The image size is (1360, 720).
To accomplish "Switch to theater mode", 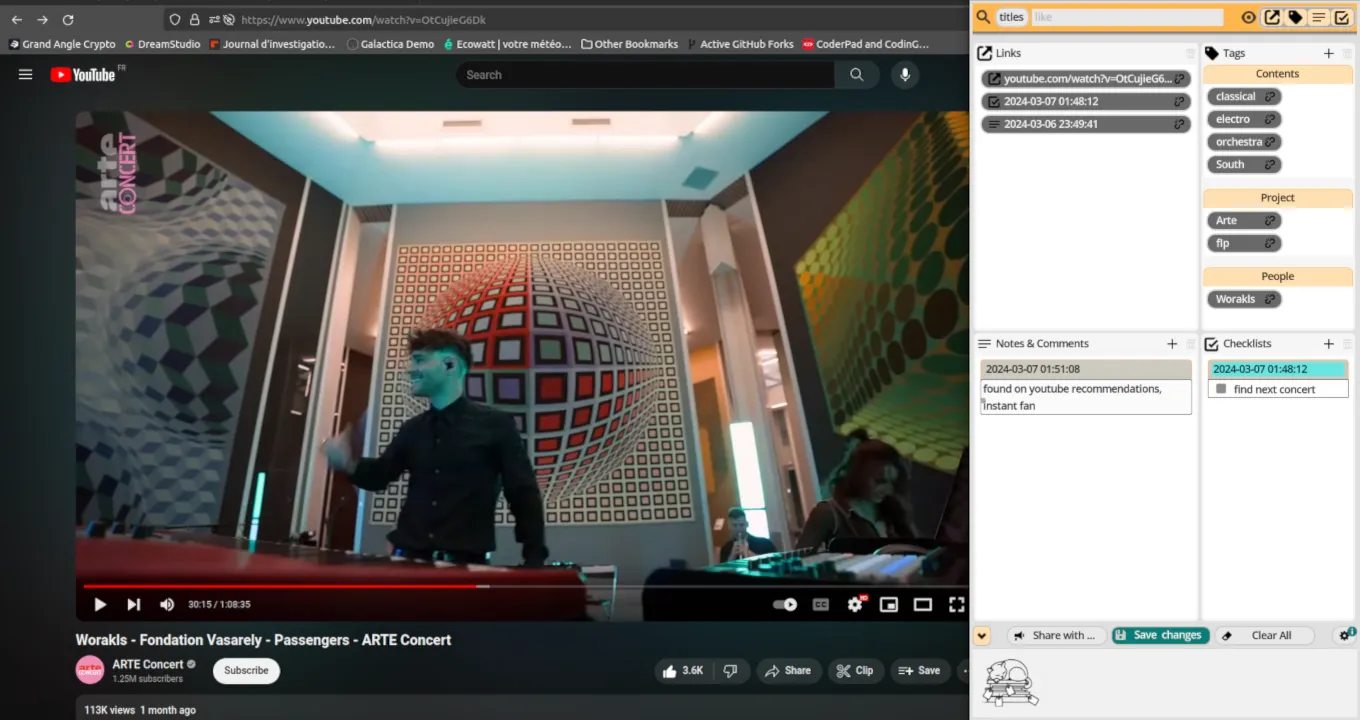I will pos(923,604).
